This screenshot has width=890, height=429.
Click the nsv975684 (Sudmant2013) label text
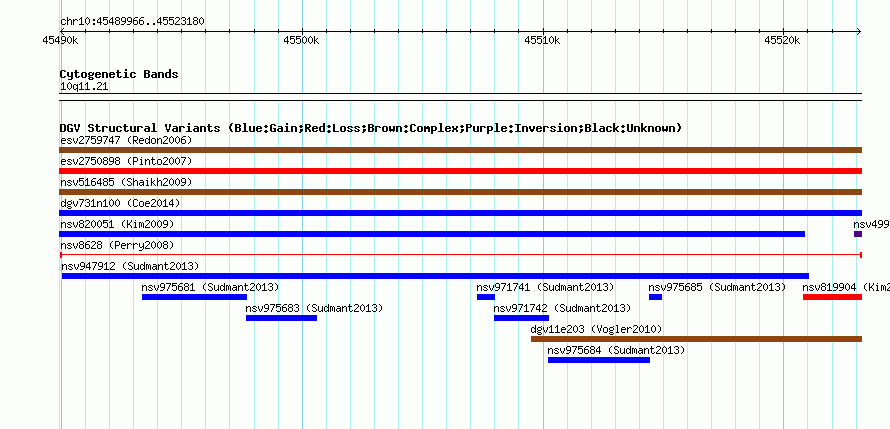tap(616, 350)
